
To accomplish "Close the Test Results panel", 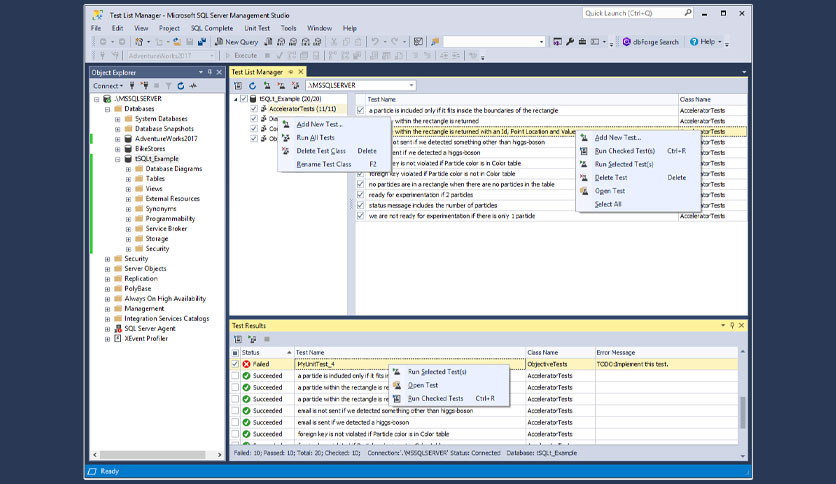I will tap(741, 325).
